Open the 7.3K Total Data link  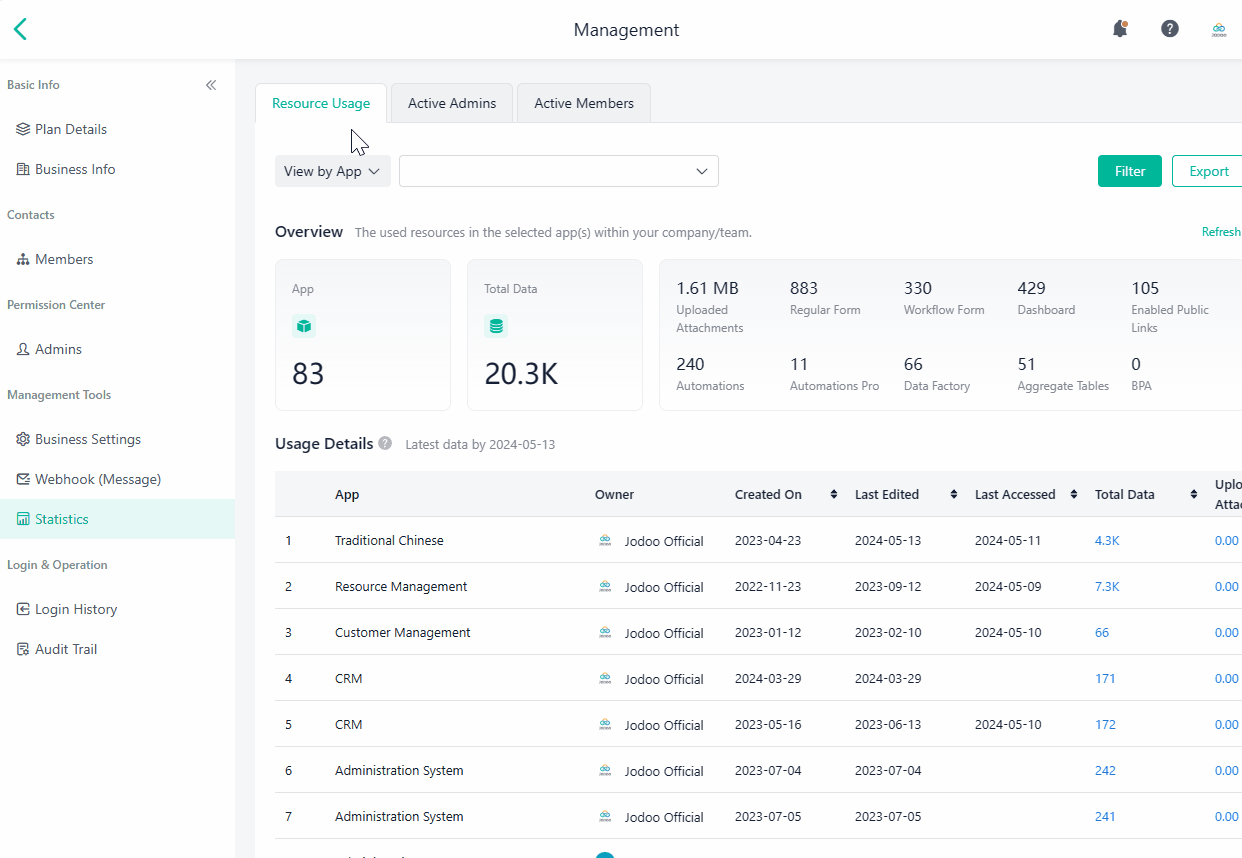(x=1107, y=587)
